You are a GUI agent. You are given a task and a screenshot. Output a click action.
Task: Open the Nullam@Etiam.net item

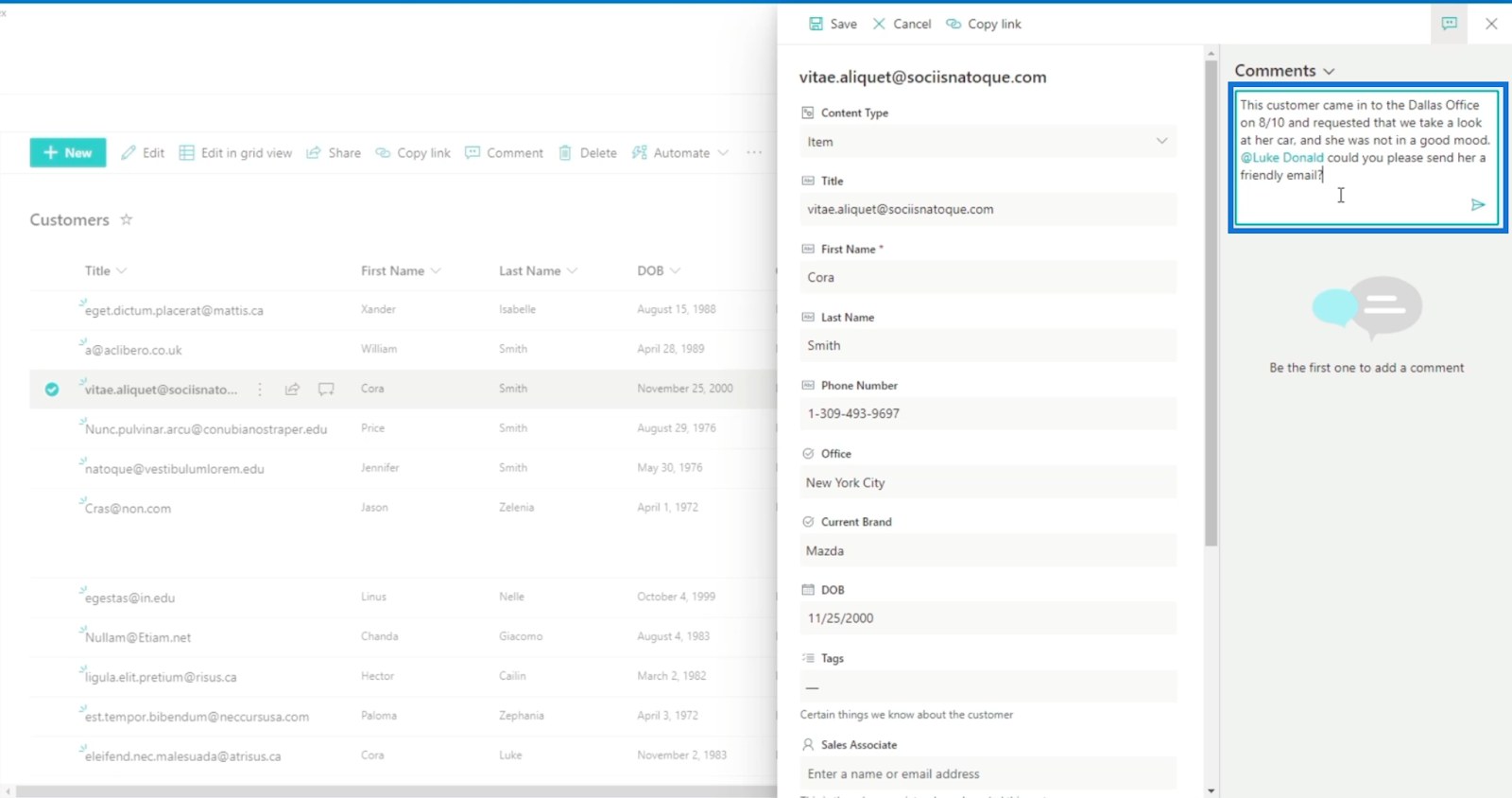pyautogui.click(x=138, y=637)
